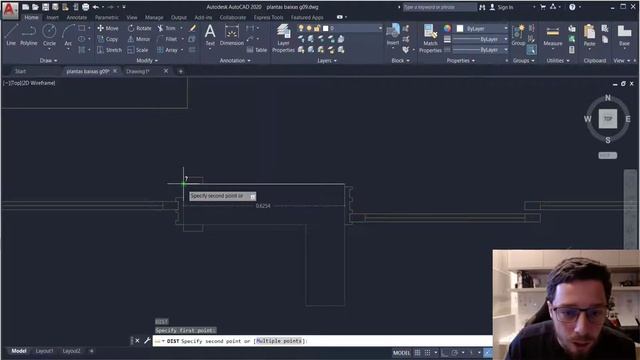
Task: Switch to the Drawing1 file tab
Action: tap(138, 71)
